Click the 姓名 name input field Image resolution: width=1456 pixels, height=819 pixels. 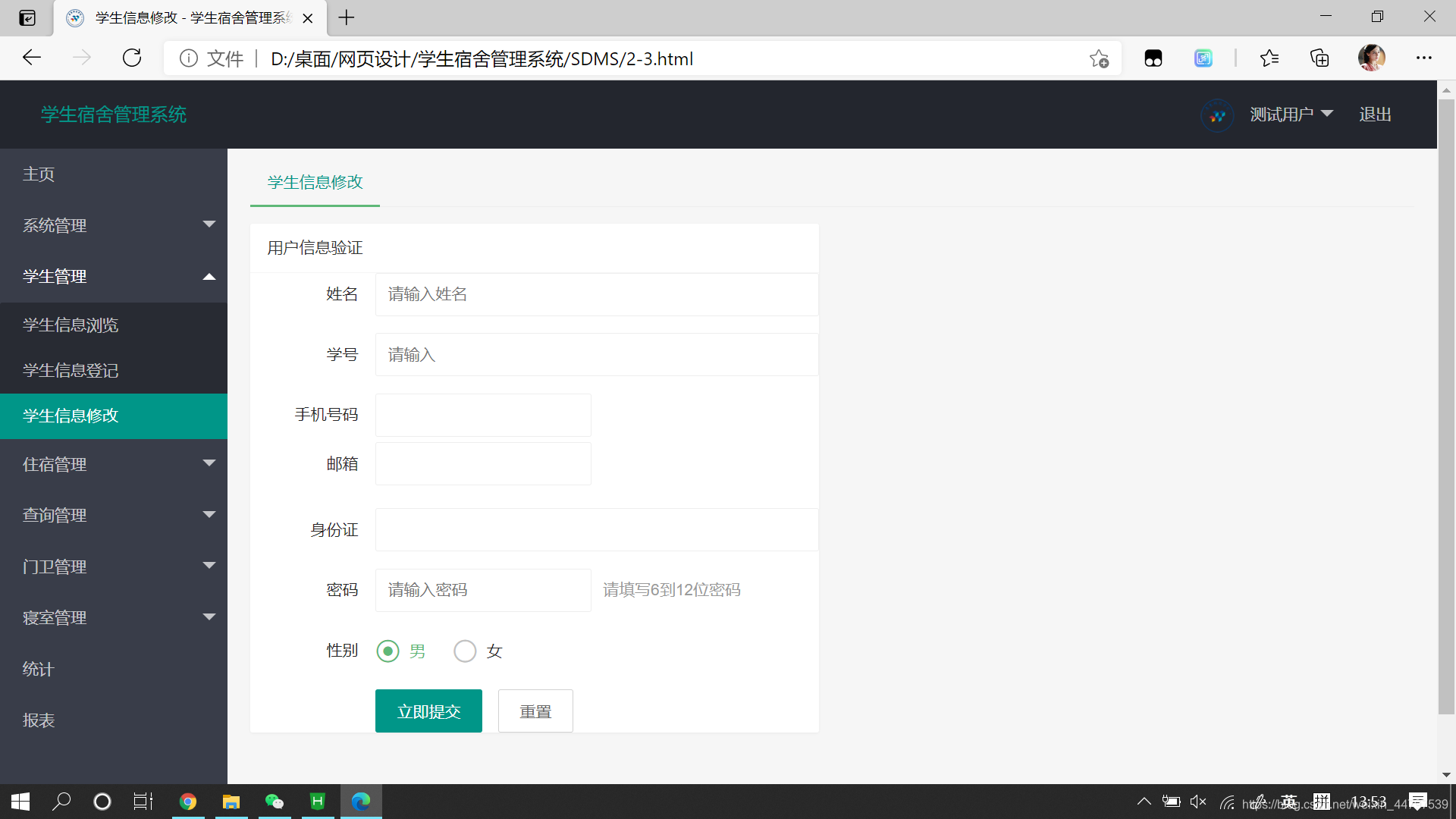pyautogui.click(x=596, y=294)
